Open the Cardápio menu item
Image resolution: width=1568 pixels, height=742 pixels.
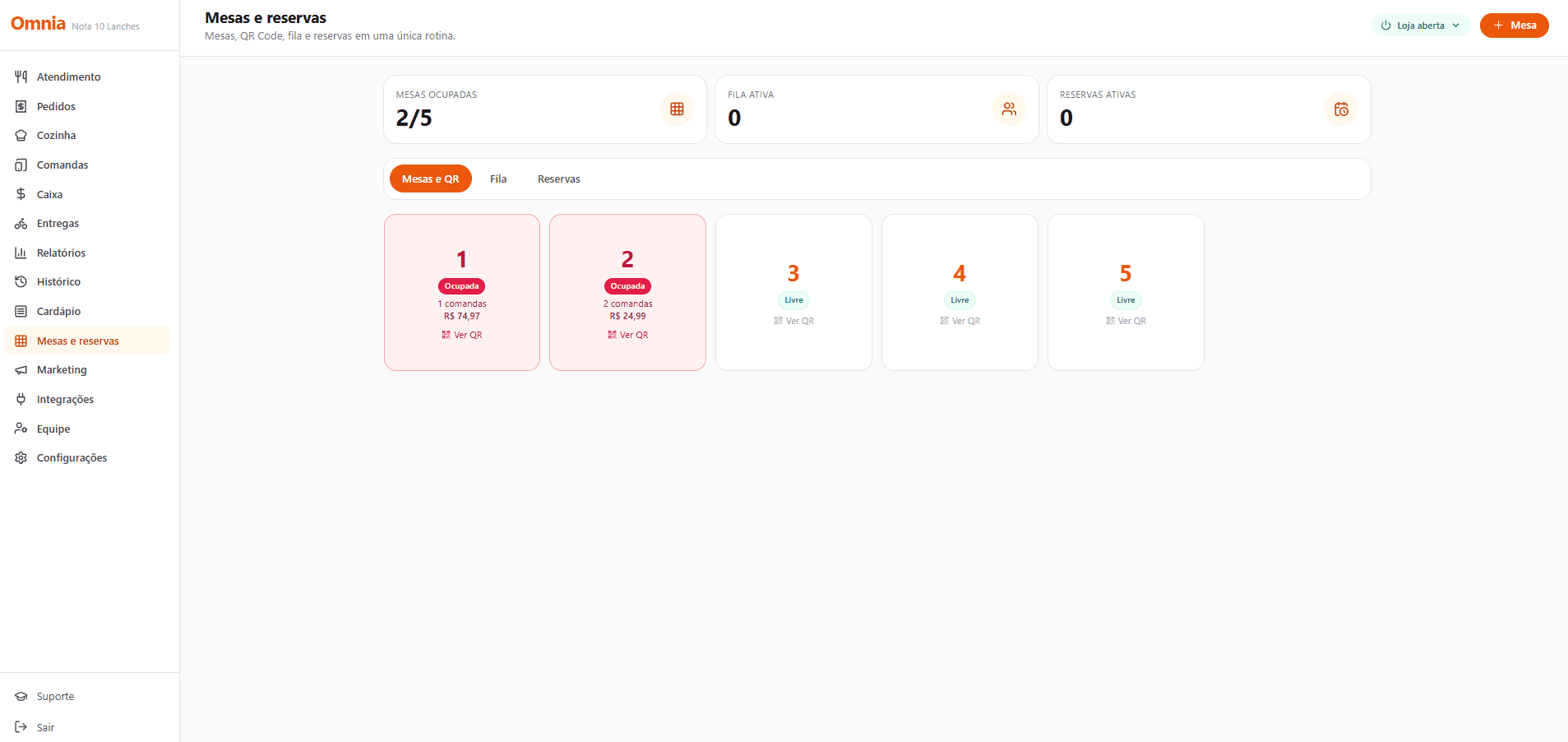pyautogui.click(x=87, y=311)
